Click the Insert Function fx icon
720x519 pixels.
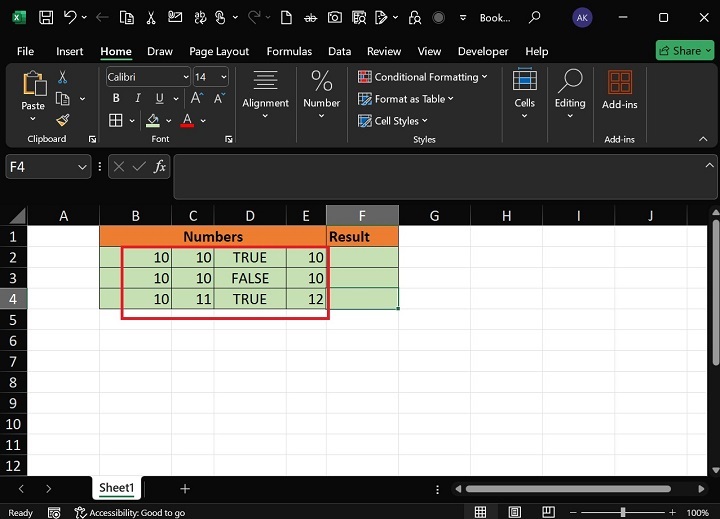pos(160,167)
